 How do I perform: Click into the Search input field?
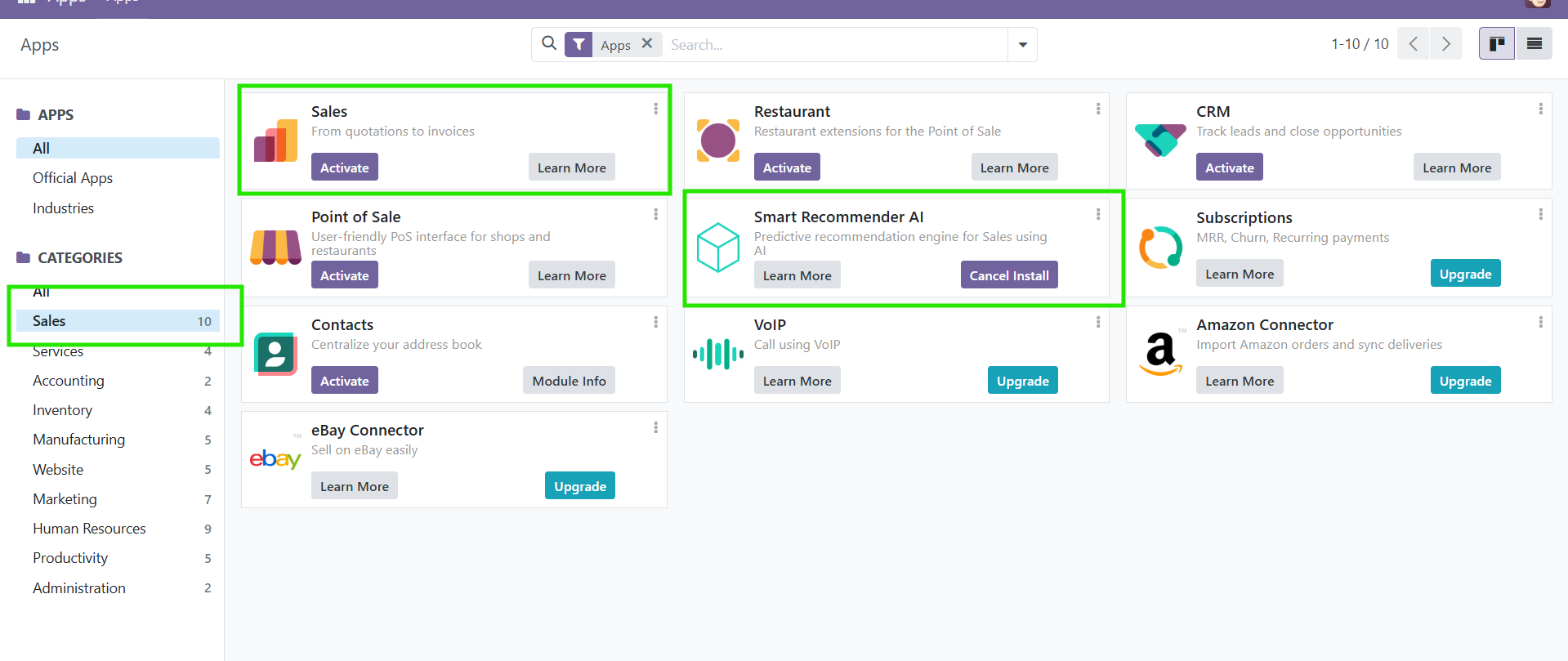pyautogui.click(x=833, y=45)
